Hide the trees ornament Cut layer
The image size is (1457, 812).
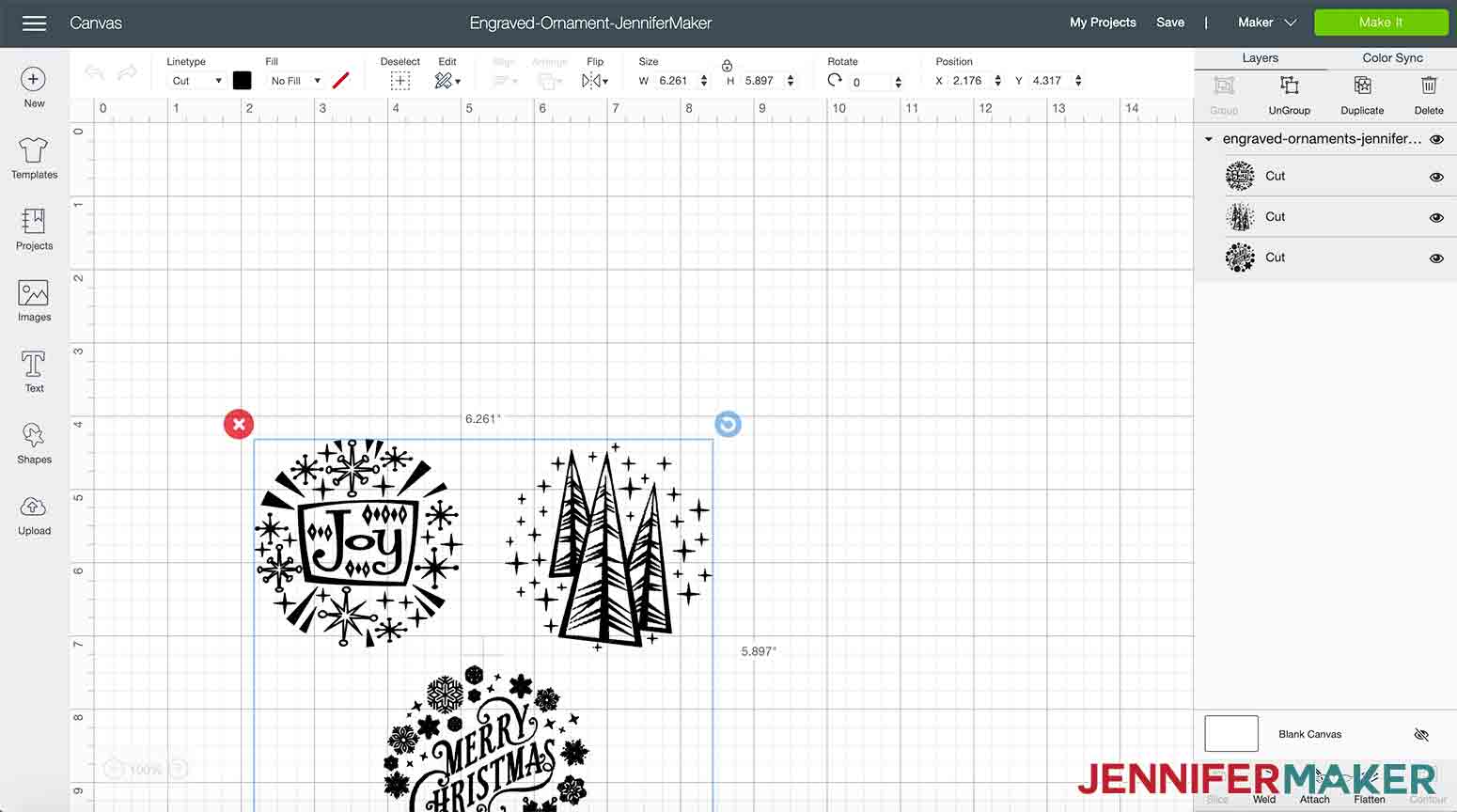[1436, 217]
